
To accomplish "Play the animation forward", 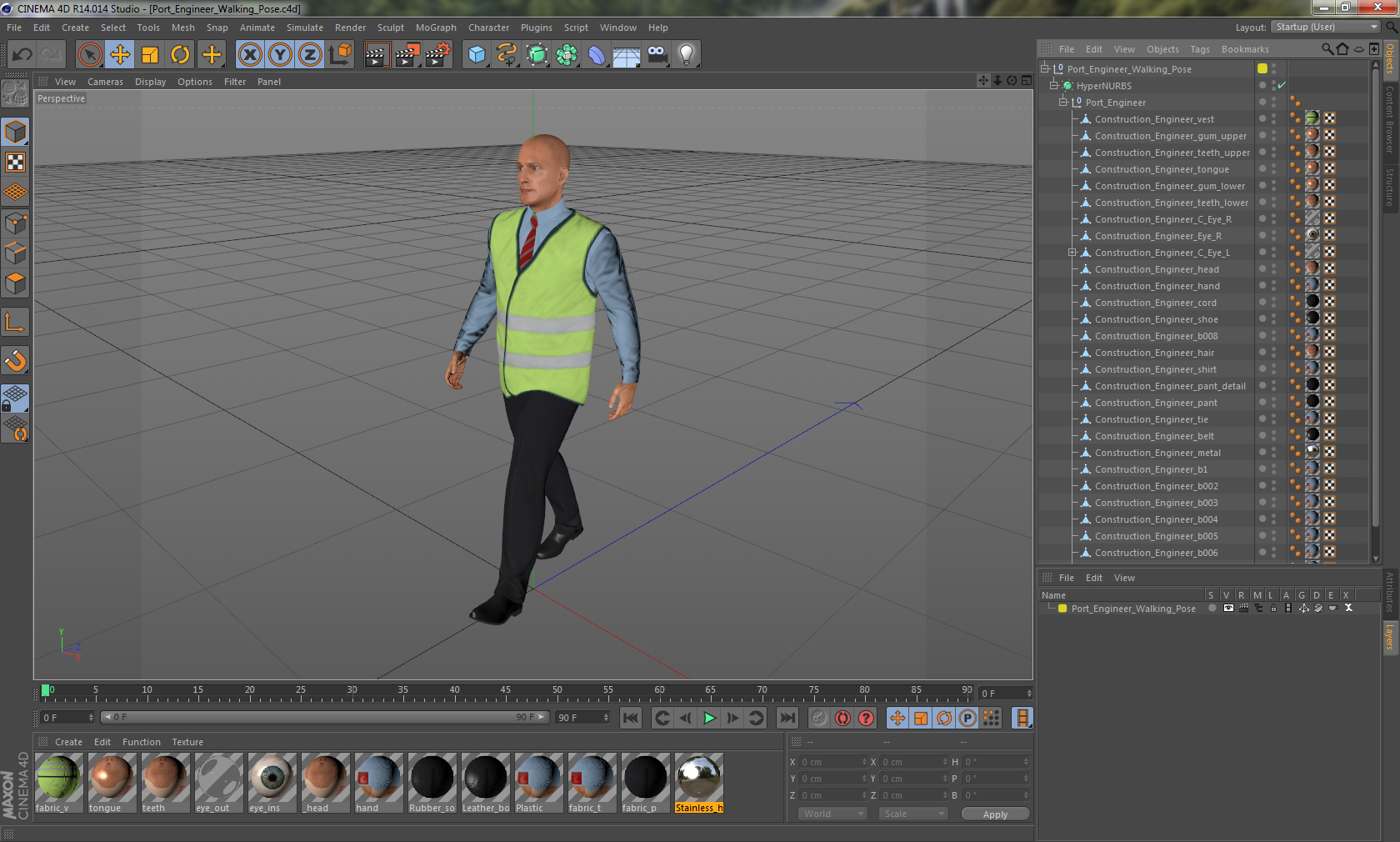I will point(709,718).
